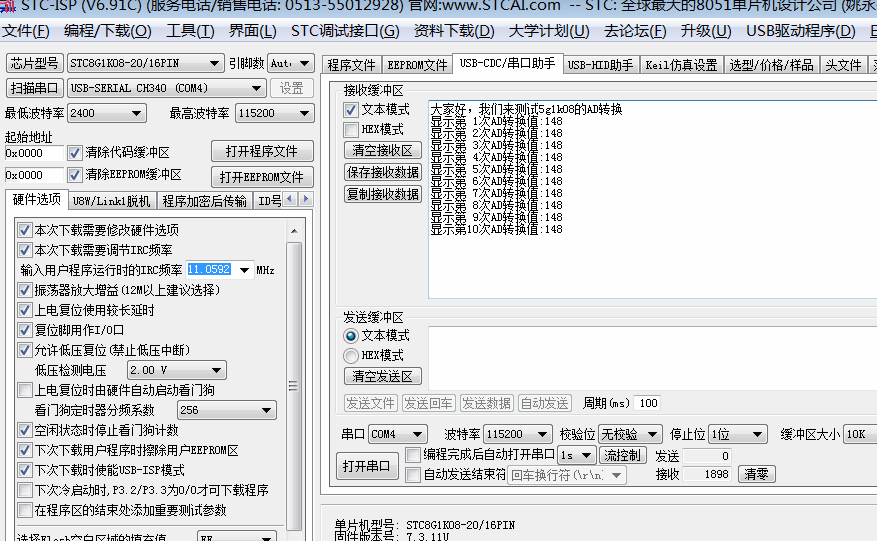Expand the chip model STC8G1K08-20/16PIN dropdown
The width and height of the screenshot is (877, 541).
click(214, 64)
